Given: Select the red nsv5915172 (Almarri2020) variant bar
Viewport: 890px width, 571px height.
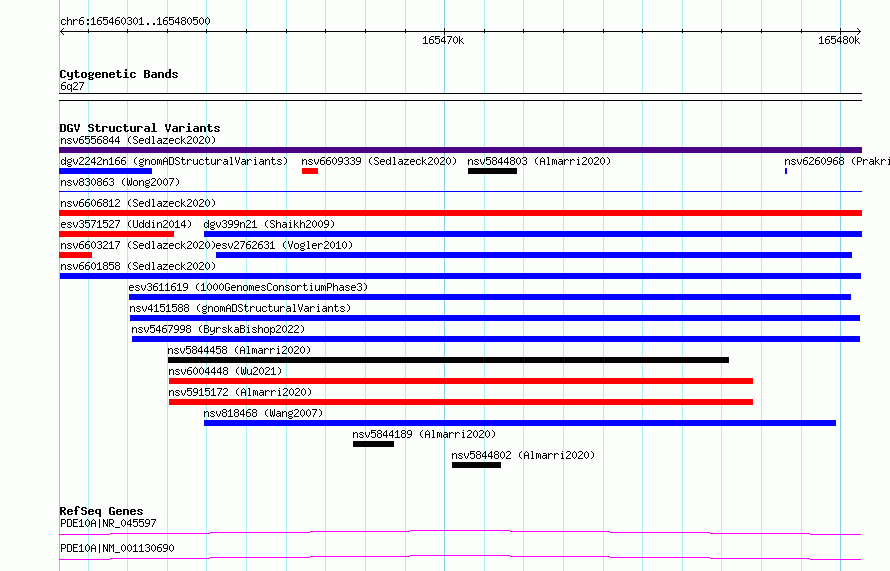Looking at the screenshot, I should tap(461, 402).
